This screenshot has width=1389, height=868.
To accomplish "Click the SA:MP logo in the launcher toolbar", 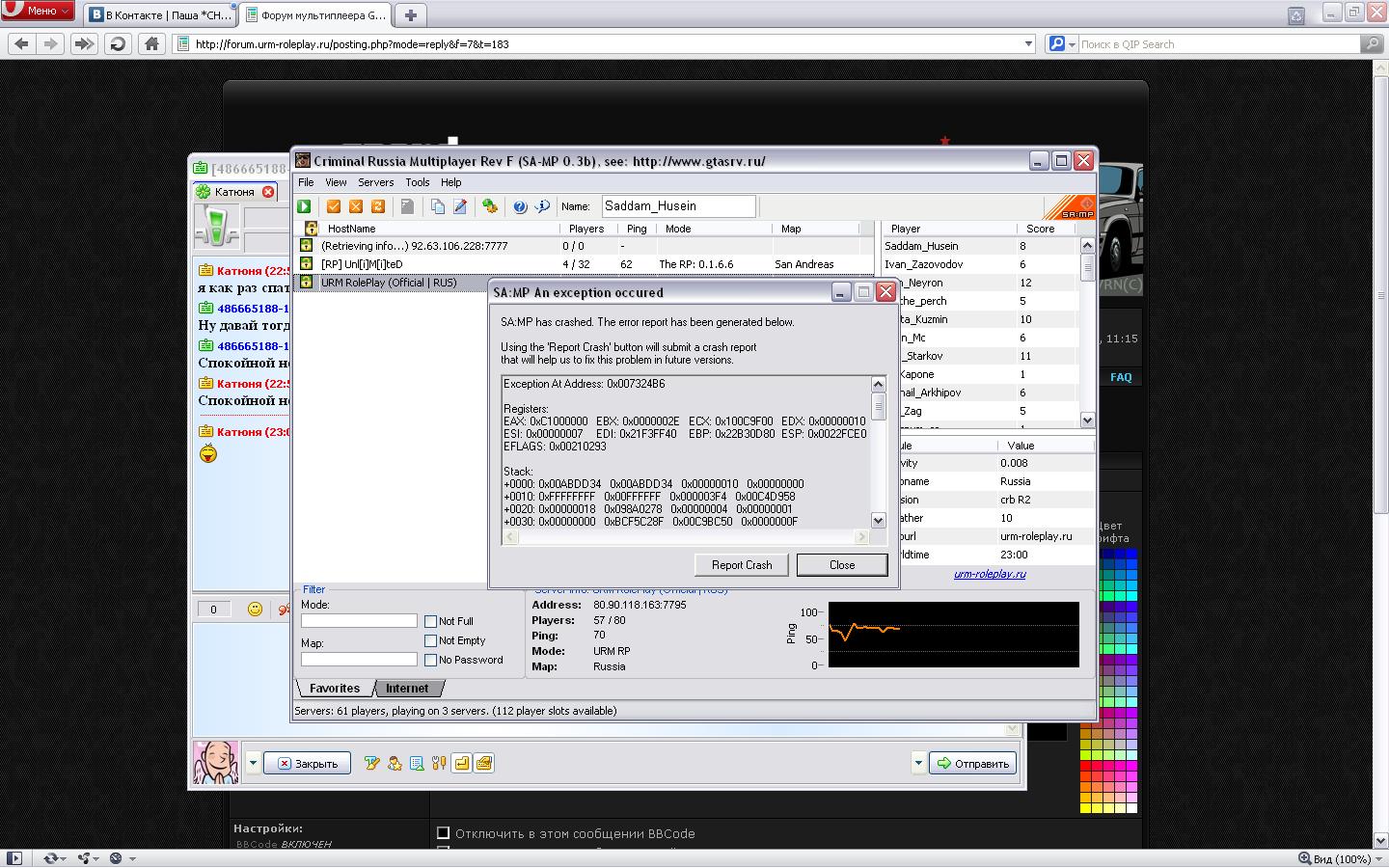I will click(1070, 207).
